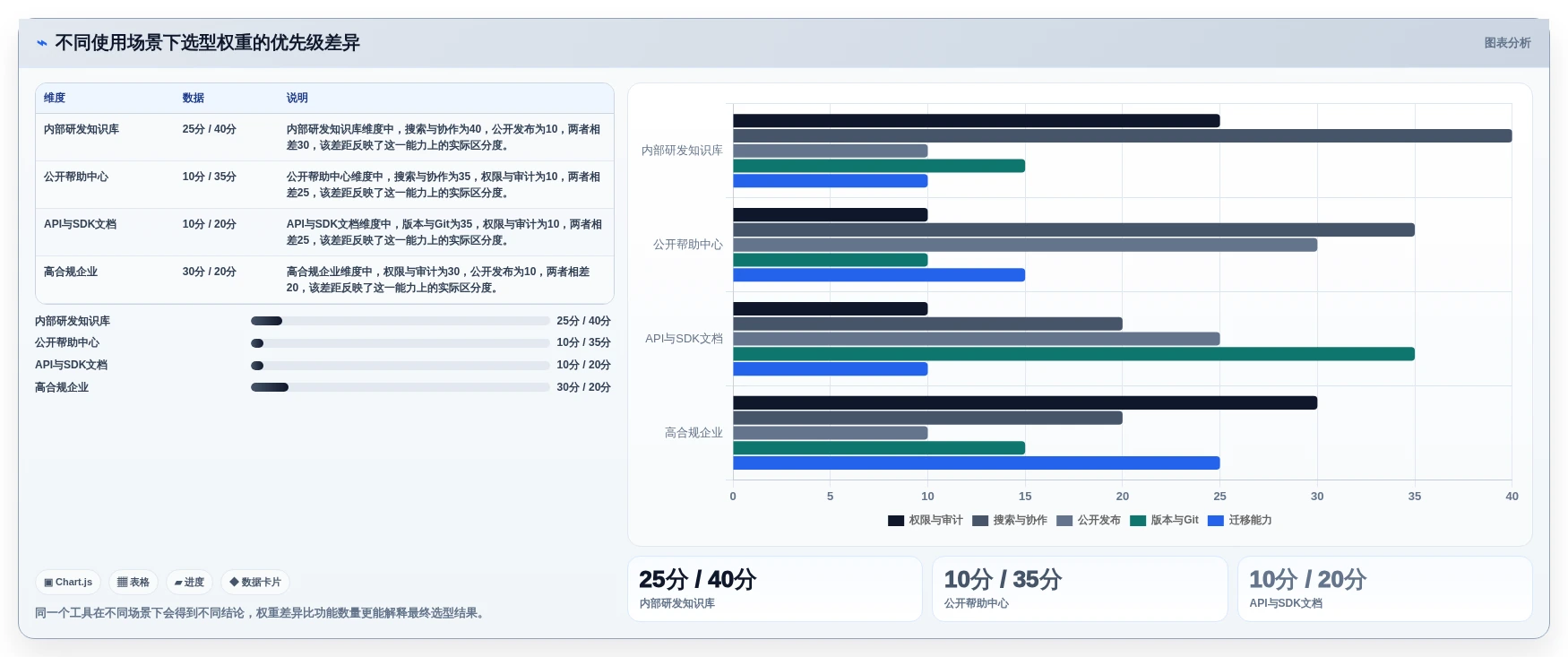
Task: Open the 25分 / 40分 data card
Action: coord(775,589)
